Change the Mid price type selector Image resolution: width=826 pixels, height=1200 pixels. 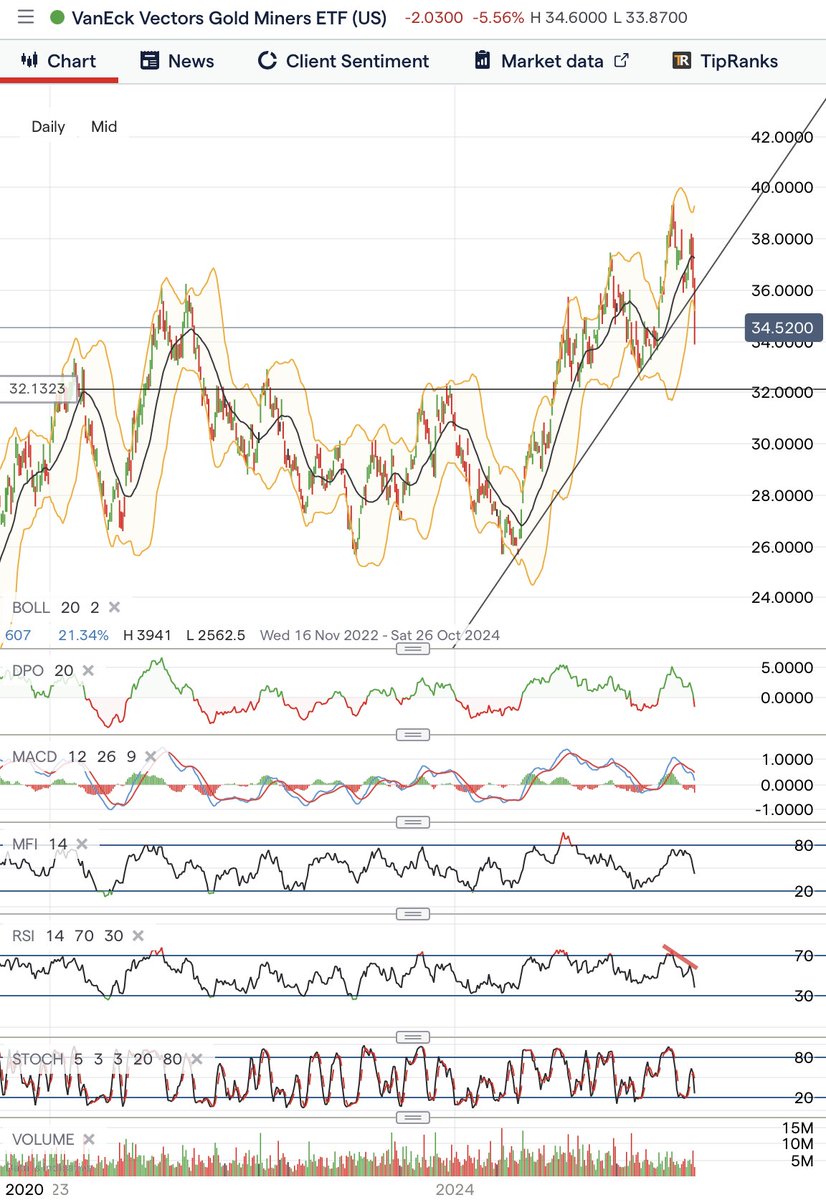click(x=104, y=126)
